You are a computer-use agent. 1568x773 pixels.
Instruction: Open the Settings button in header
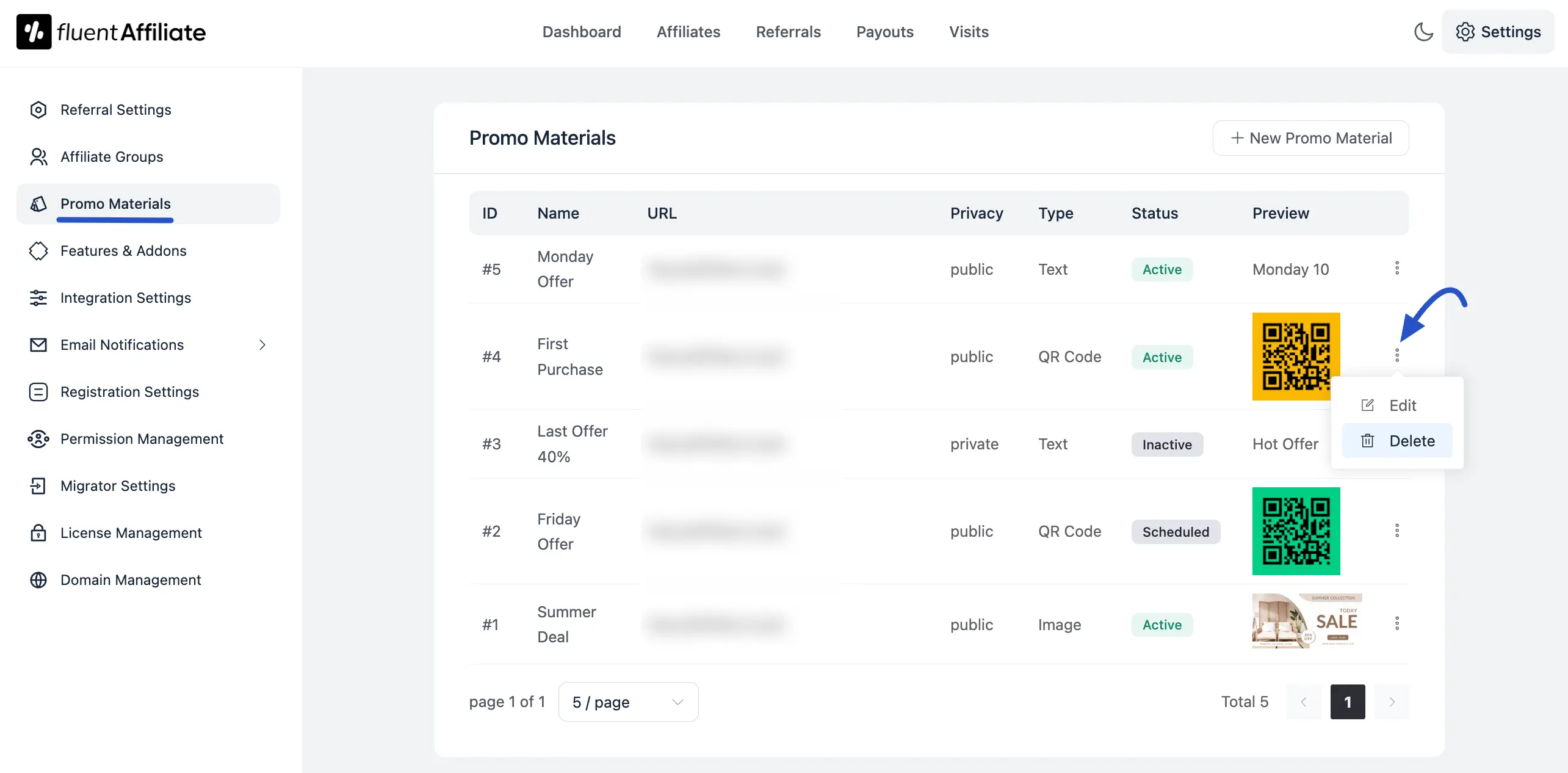click(1498, 32)
